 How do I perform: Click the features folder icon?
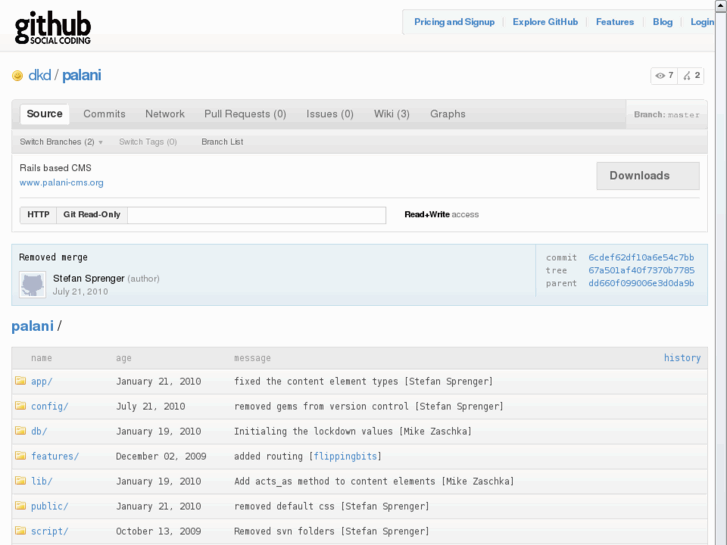coord(20,456)
